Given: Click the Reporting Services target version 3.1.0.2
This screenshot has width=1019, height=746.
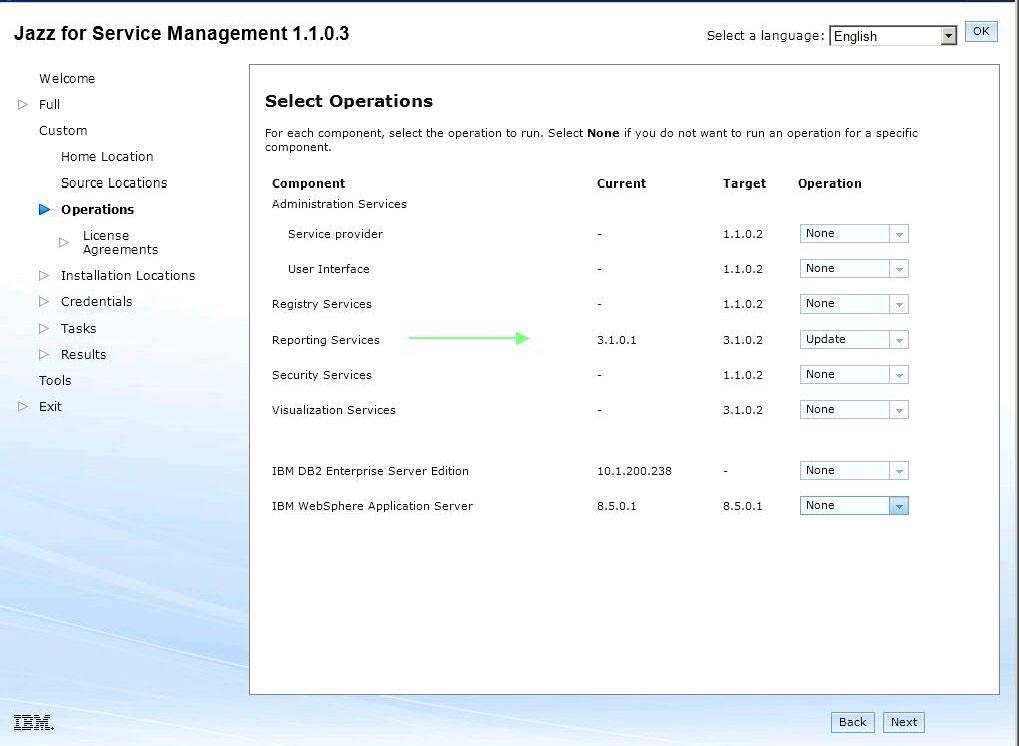Looking at the screenshot, I should pos(743,340).
